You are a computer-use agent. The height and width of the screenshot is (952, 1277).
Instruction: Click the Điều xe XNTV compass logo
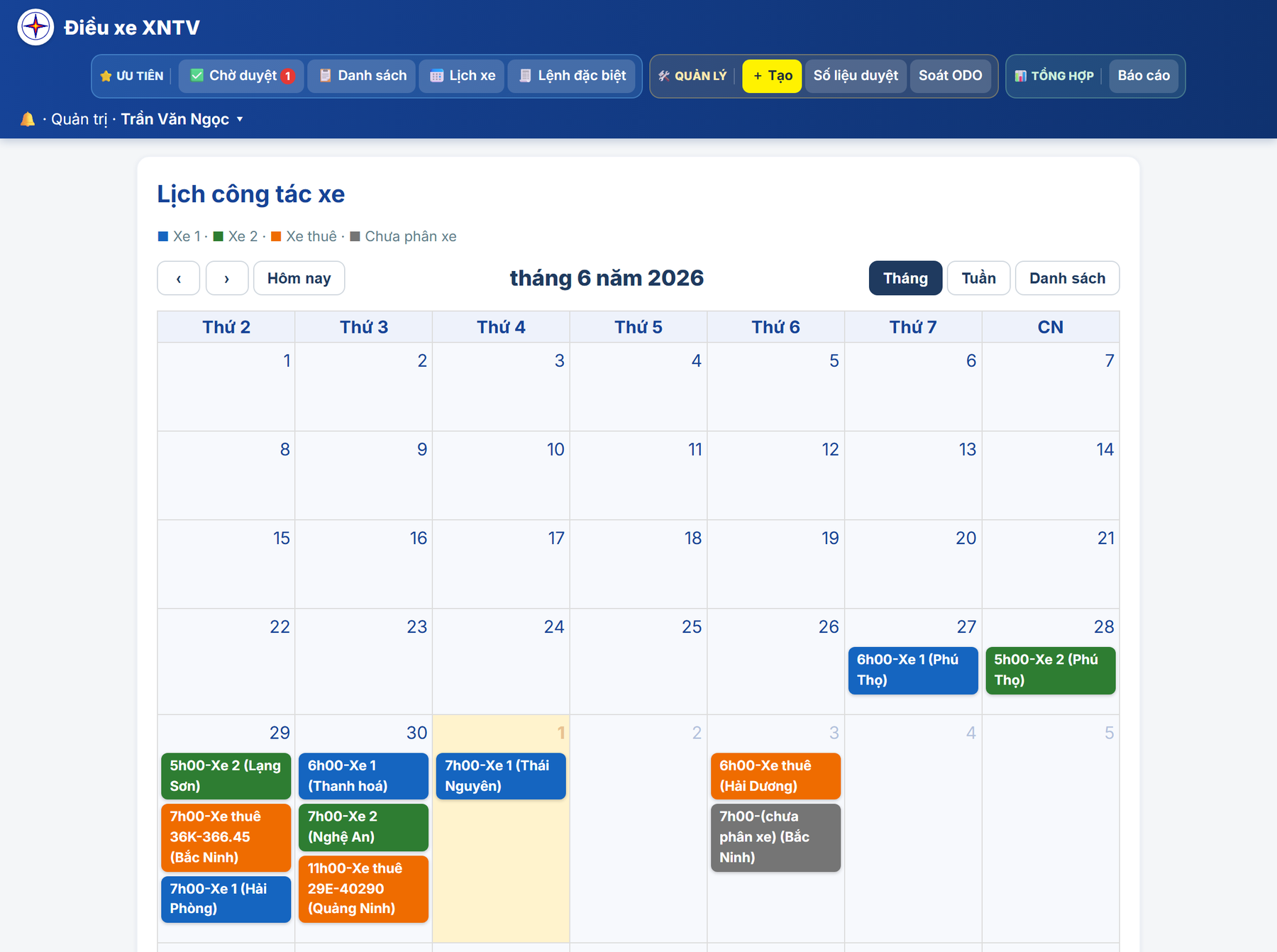(x=35, y=27)
